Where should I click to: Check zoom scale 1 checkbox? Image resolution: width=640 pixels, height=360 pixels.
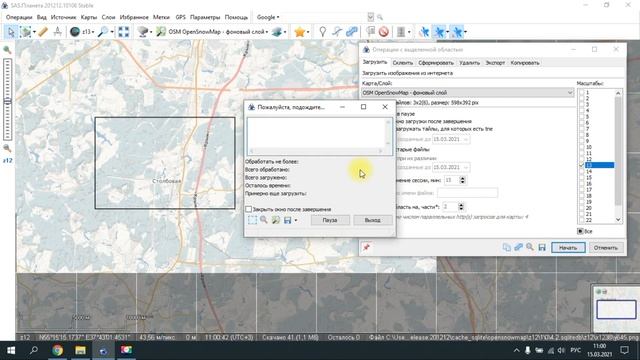(582, 93)
